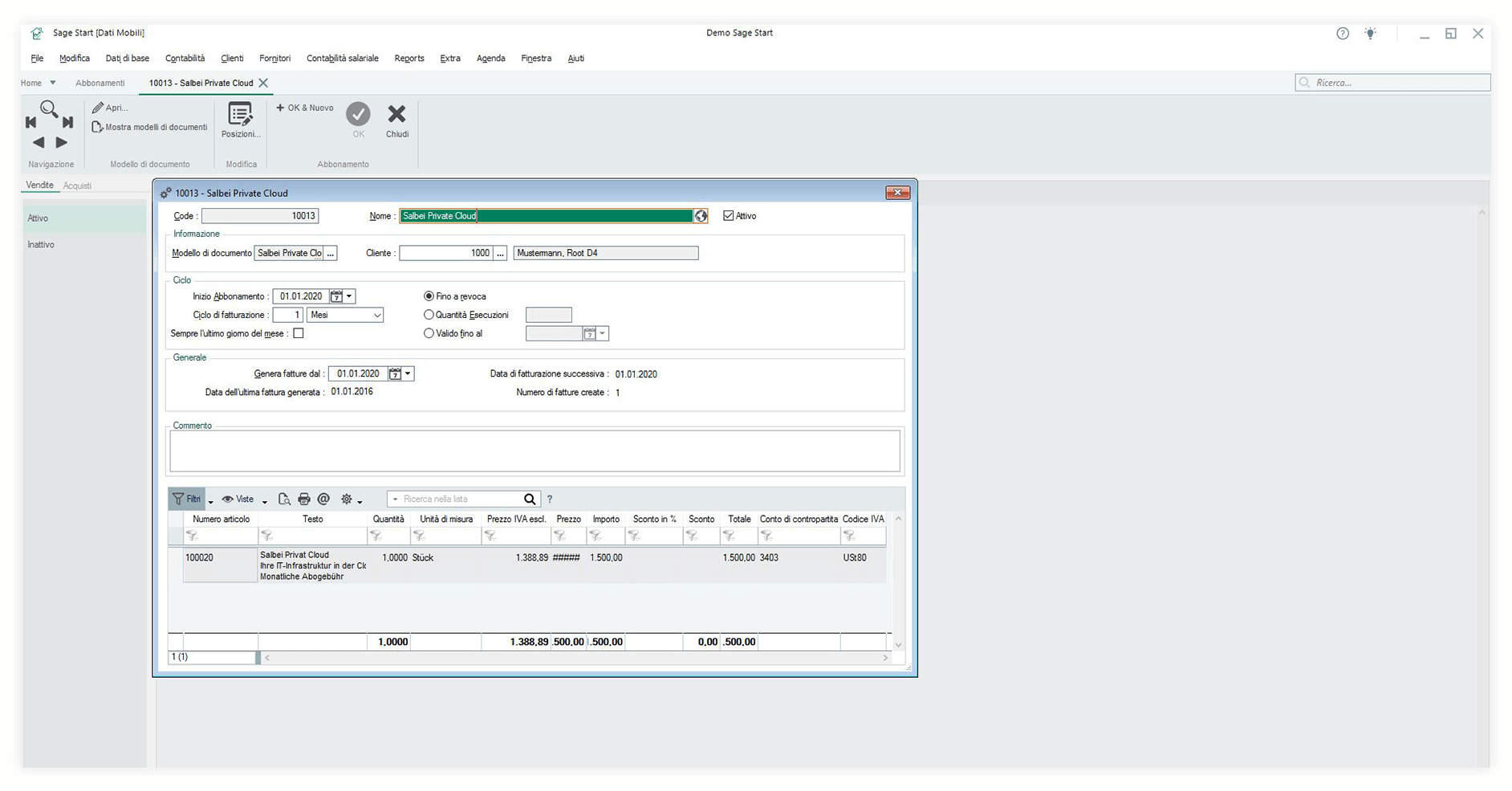Open the Reports menu
Image resolution: width=1512 pixels, height=791 pixels.
(x=409, y=58)
